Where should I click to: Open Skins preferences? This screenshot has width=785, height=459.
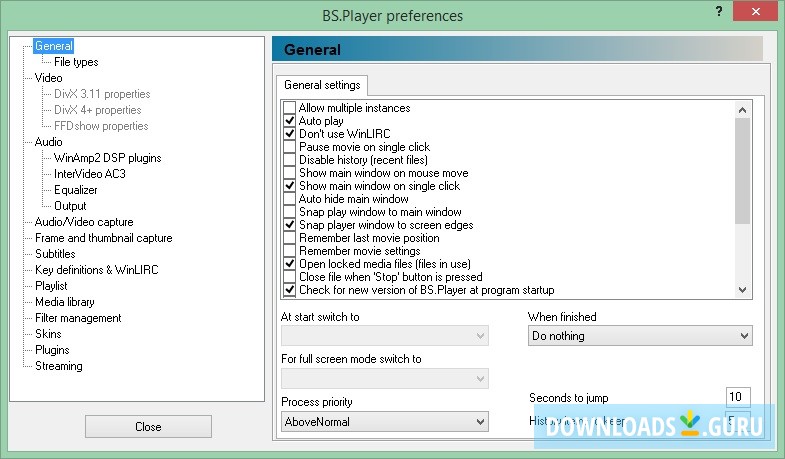(x=48, y=334)
